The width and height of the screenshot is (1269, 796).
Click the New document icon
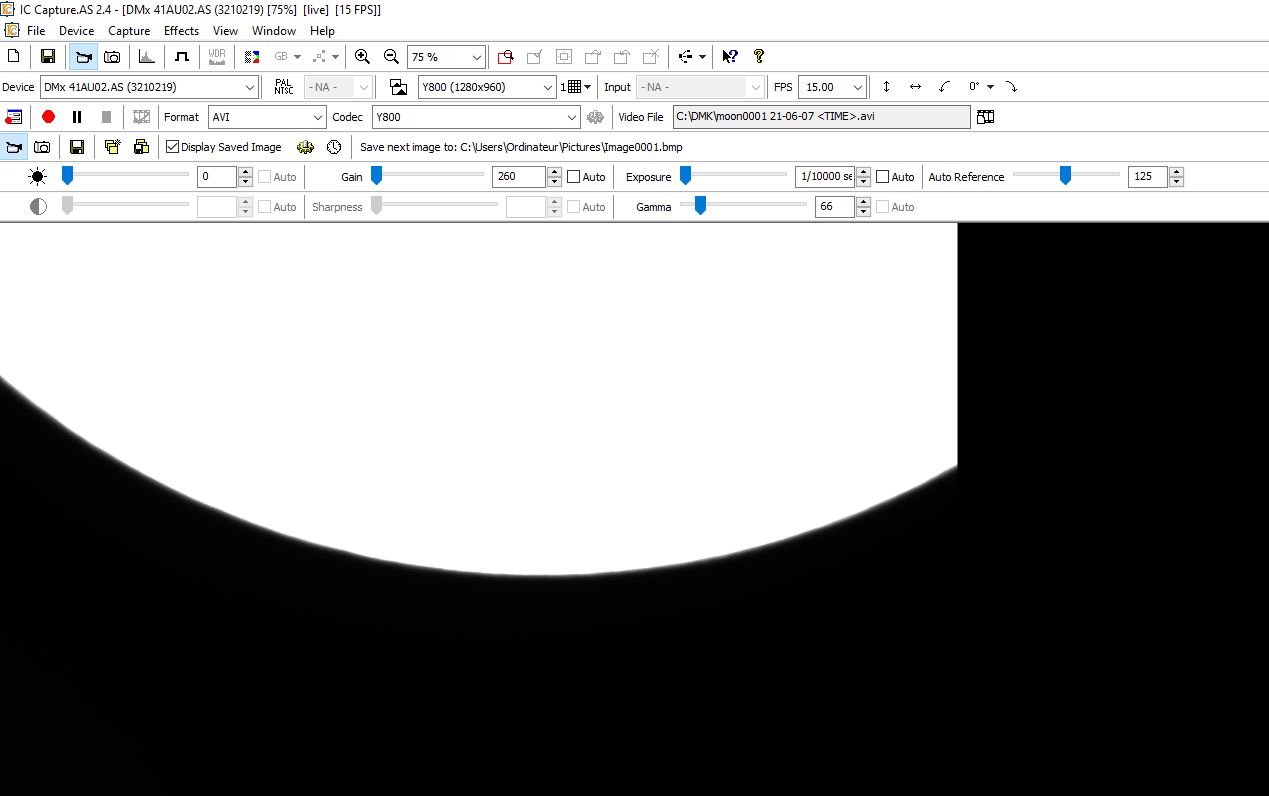tap(14, 57)
